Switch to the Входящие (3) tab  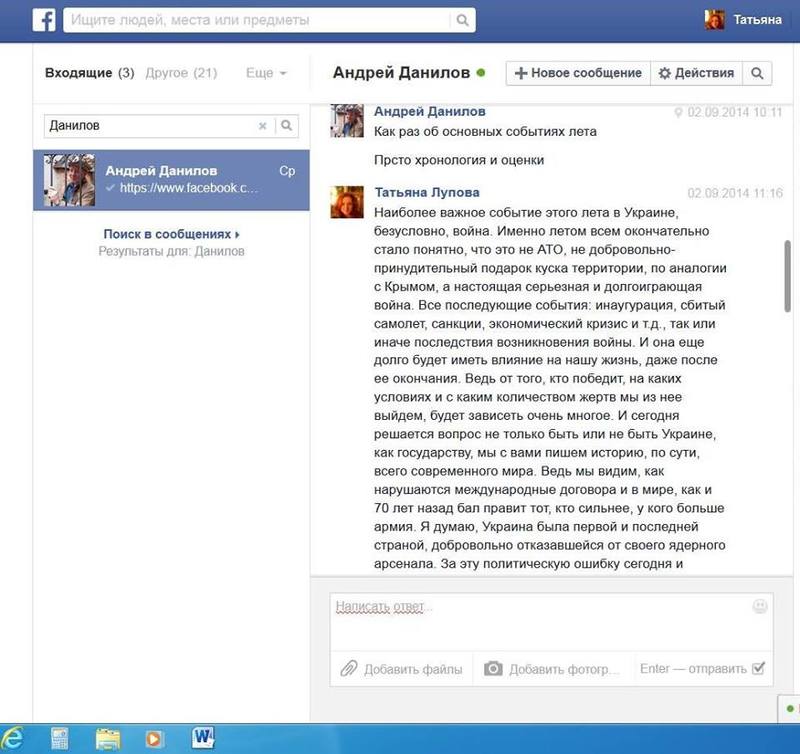pos(90,73)
